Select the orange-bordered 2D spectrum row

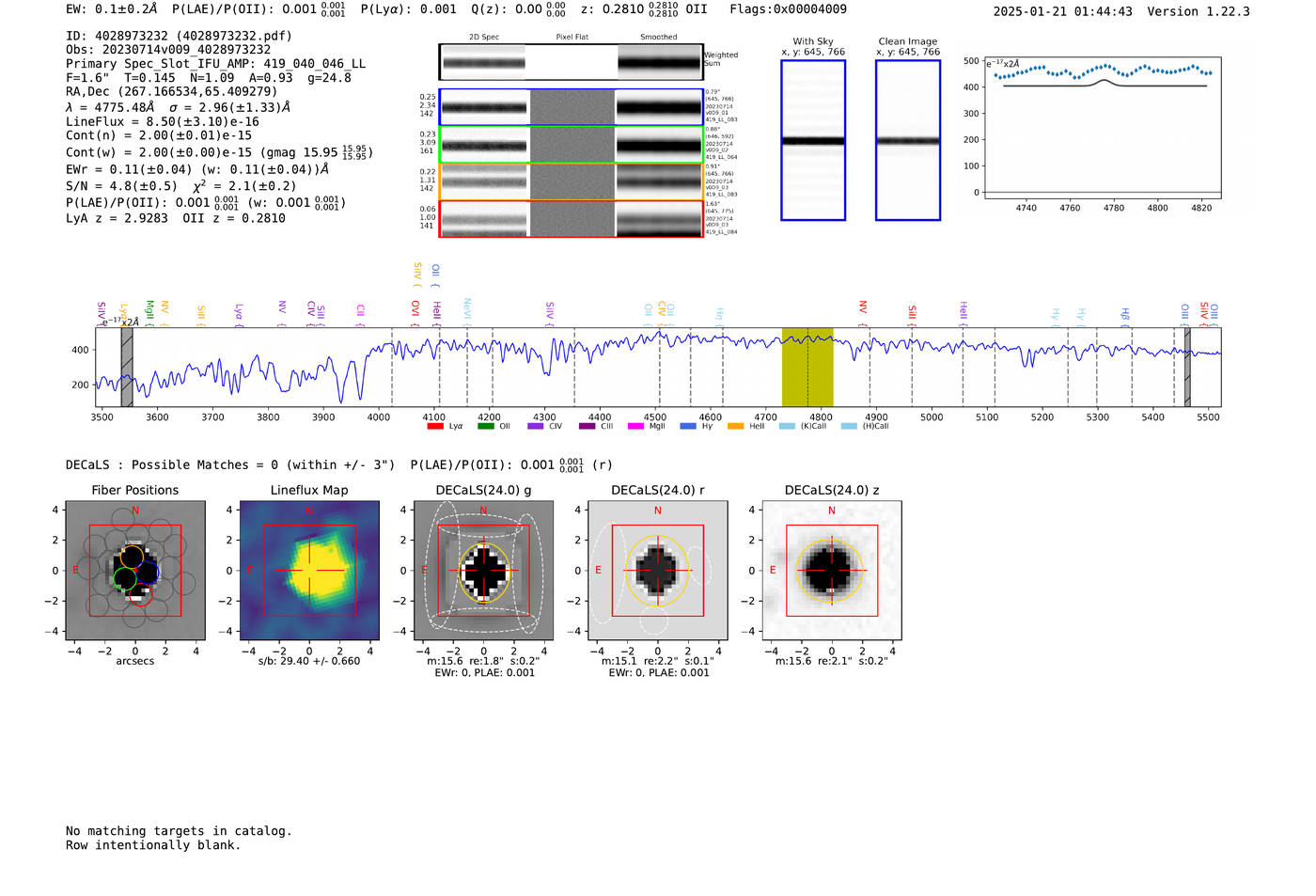[571, 181]
